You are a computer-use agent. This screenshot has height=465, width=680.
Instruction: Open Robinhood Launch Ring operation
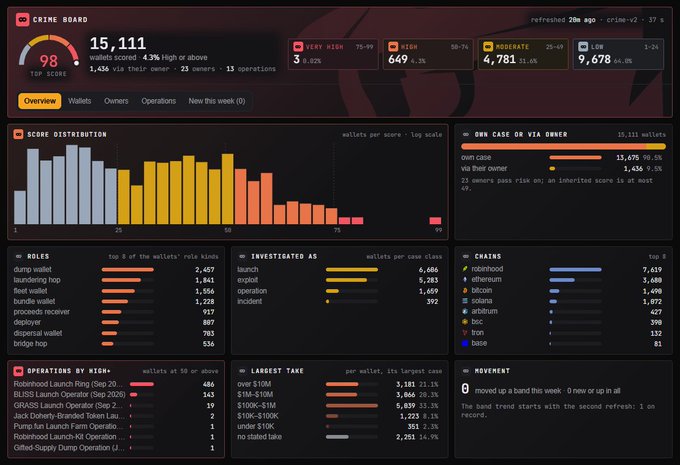[114, 384]
